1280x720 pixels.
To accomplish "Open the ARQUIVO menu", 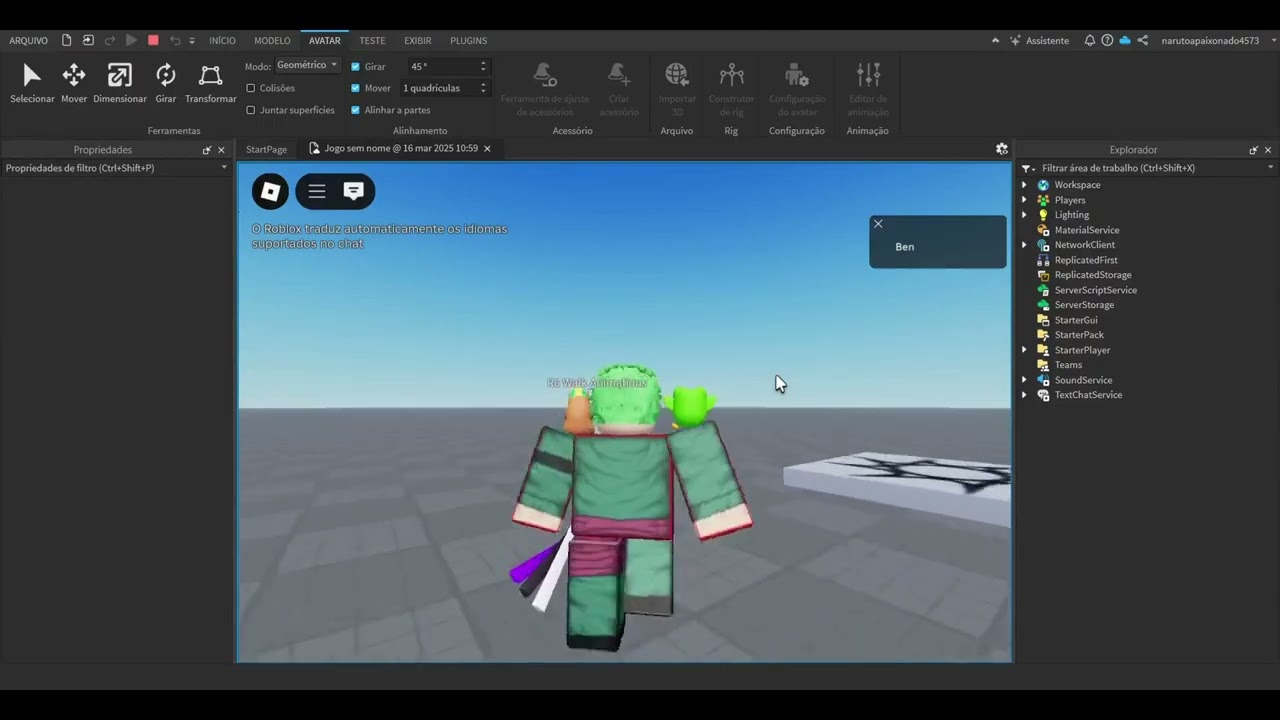I will [28, 41].
